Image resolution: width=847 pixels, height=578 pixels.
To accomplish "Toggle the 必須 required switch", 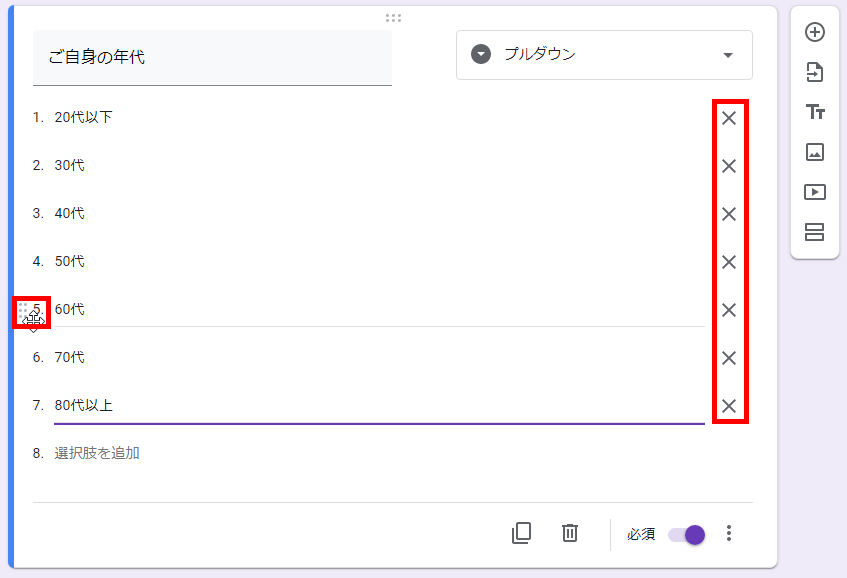I will [x=687, y=534].
